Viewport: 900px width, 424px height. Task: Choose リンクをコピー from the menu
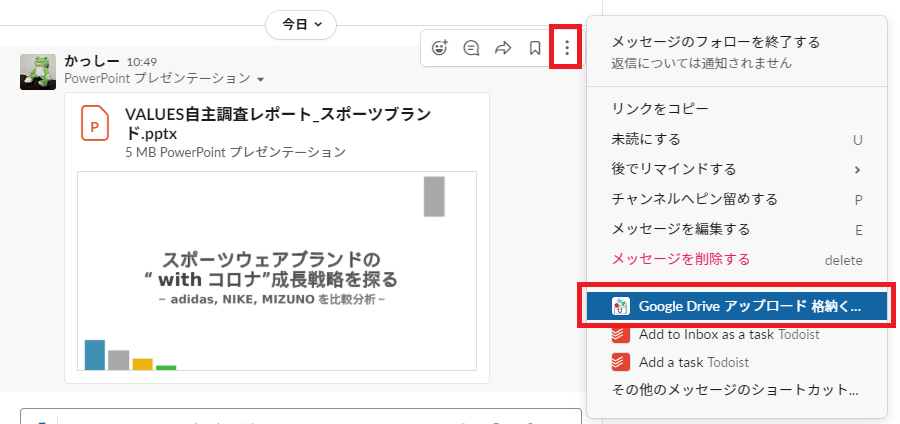[737, 109]
